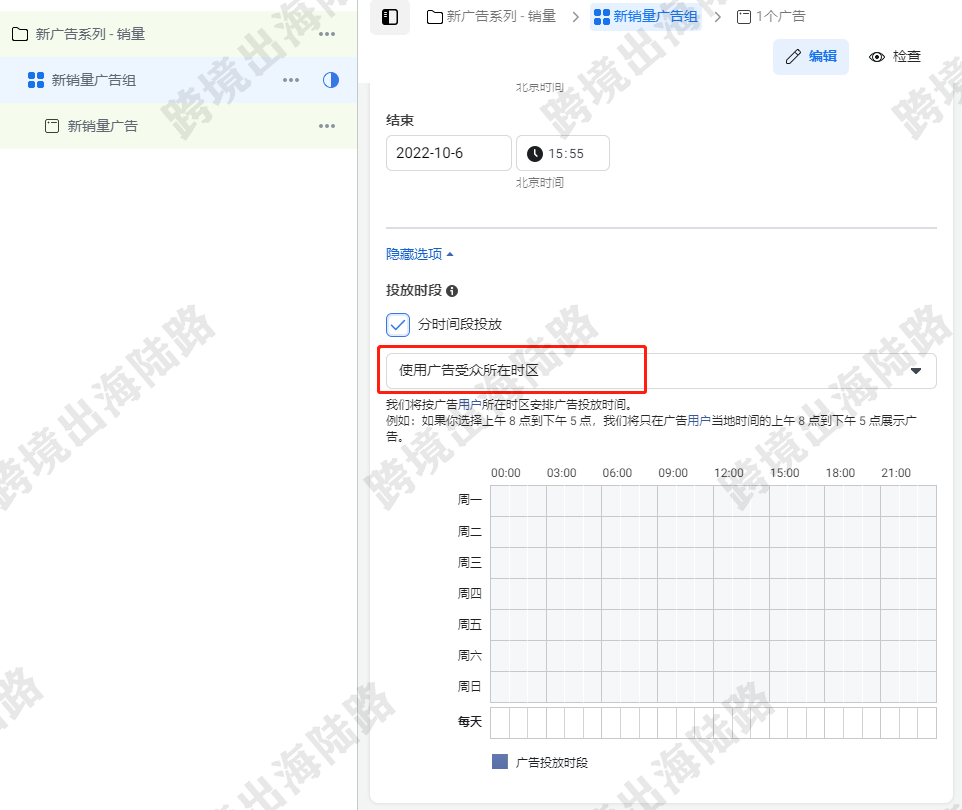Click the timezone dropdown arrow
This screenshot has width=962, height=810.
pos(916,371)
